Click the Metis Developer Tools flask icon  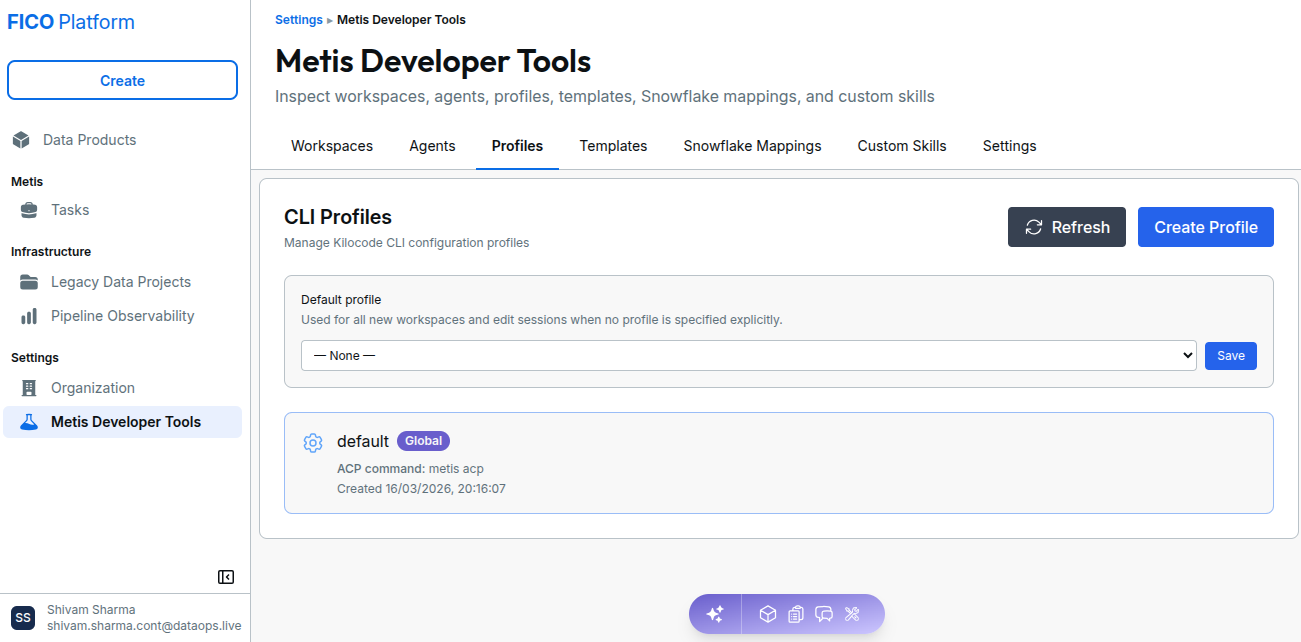tap(29, 422)
